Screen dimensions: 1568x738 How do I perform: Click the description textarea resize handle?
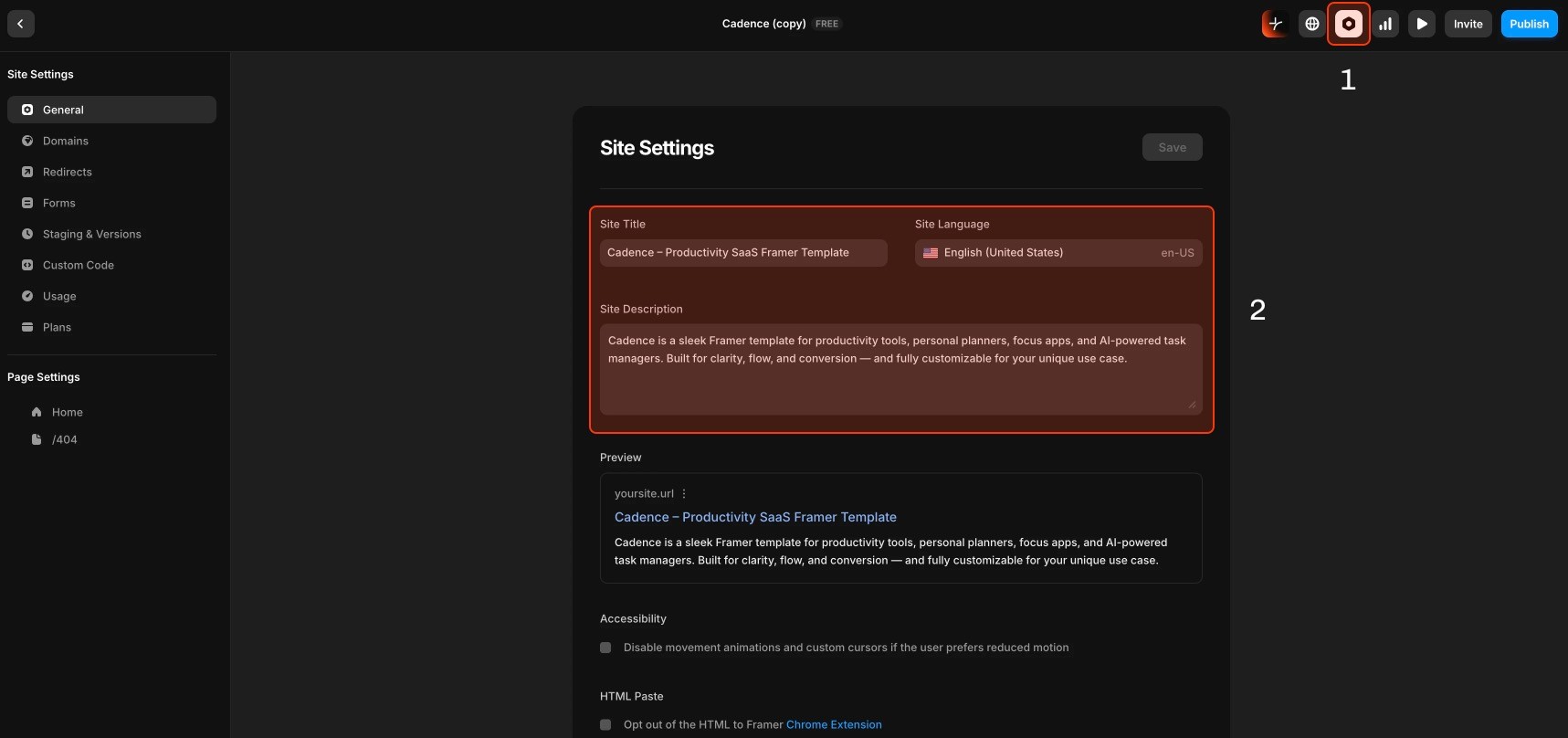(x=1193, y=405)
